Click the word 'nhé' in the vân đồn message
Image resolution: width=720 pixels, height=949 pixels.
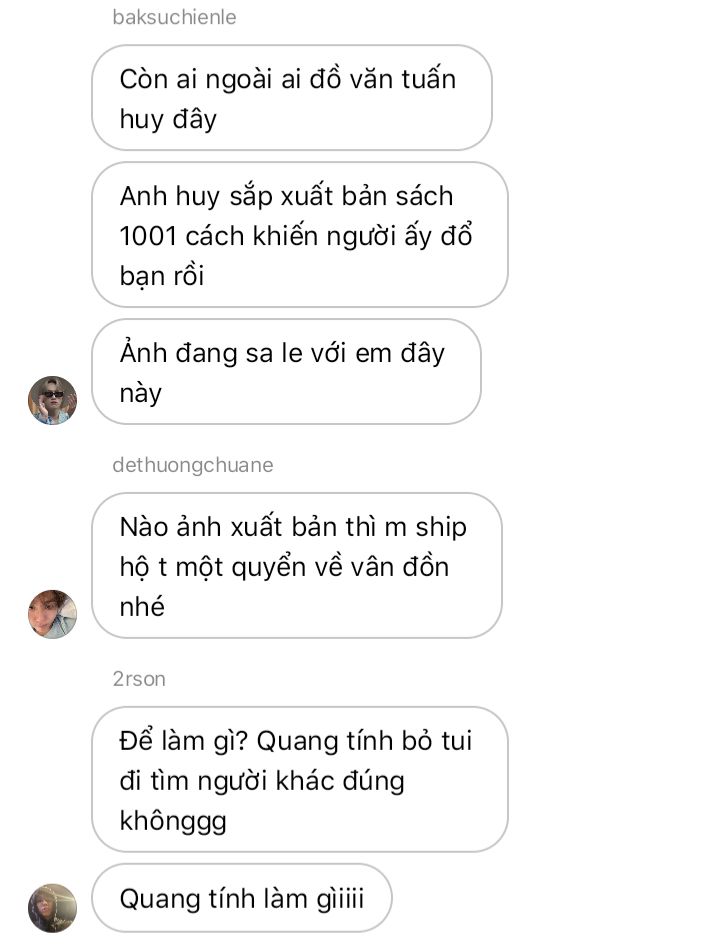pos(142,606)
